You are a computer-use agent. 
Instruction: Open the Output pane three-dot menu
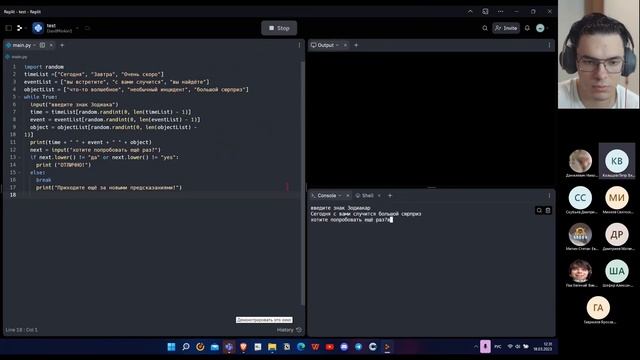(549, 45)
